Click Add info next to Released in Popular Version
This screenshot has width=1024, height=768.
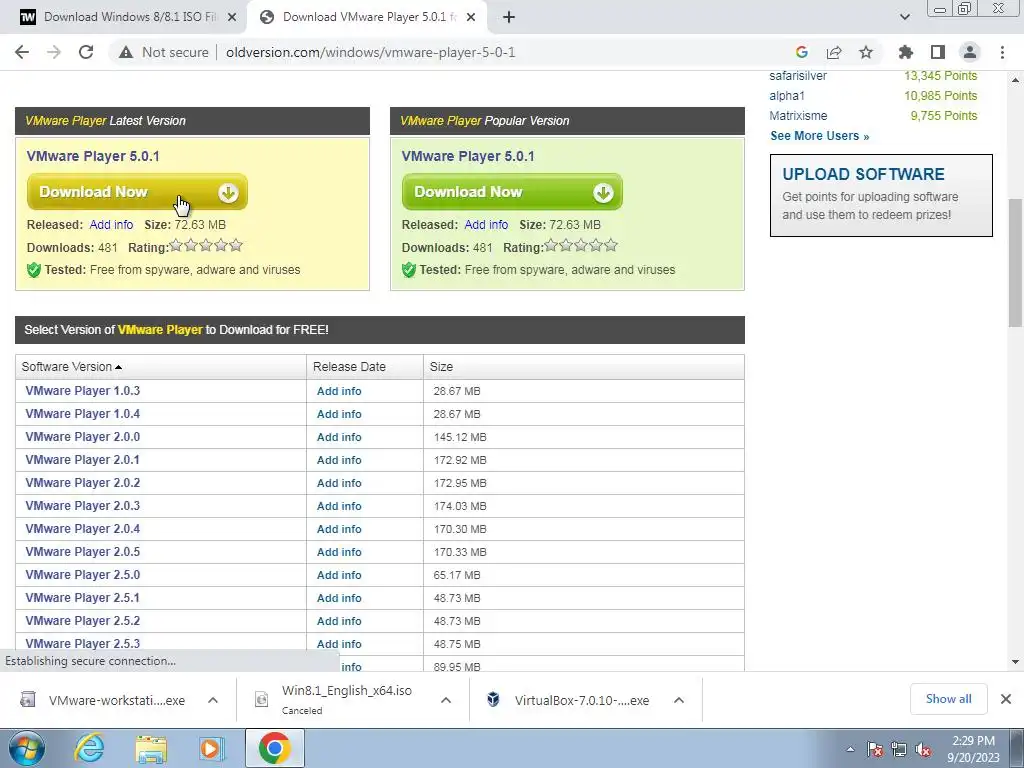486,225
